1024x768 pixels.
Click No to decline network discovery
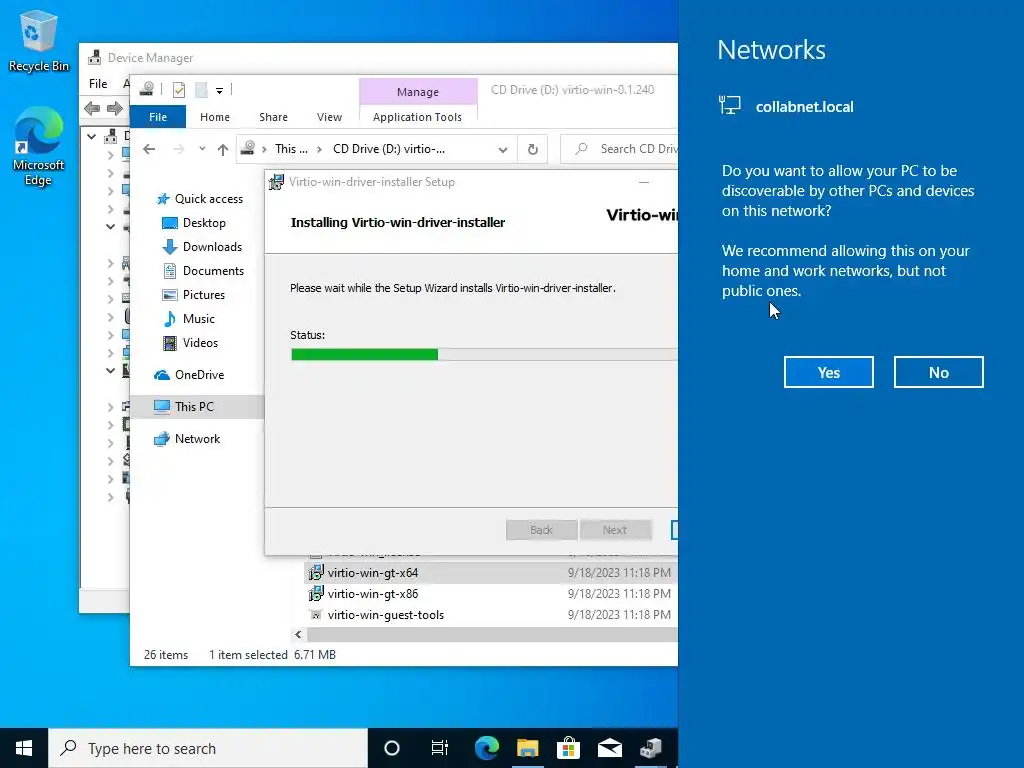pos(938,372)
